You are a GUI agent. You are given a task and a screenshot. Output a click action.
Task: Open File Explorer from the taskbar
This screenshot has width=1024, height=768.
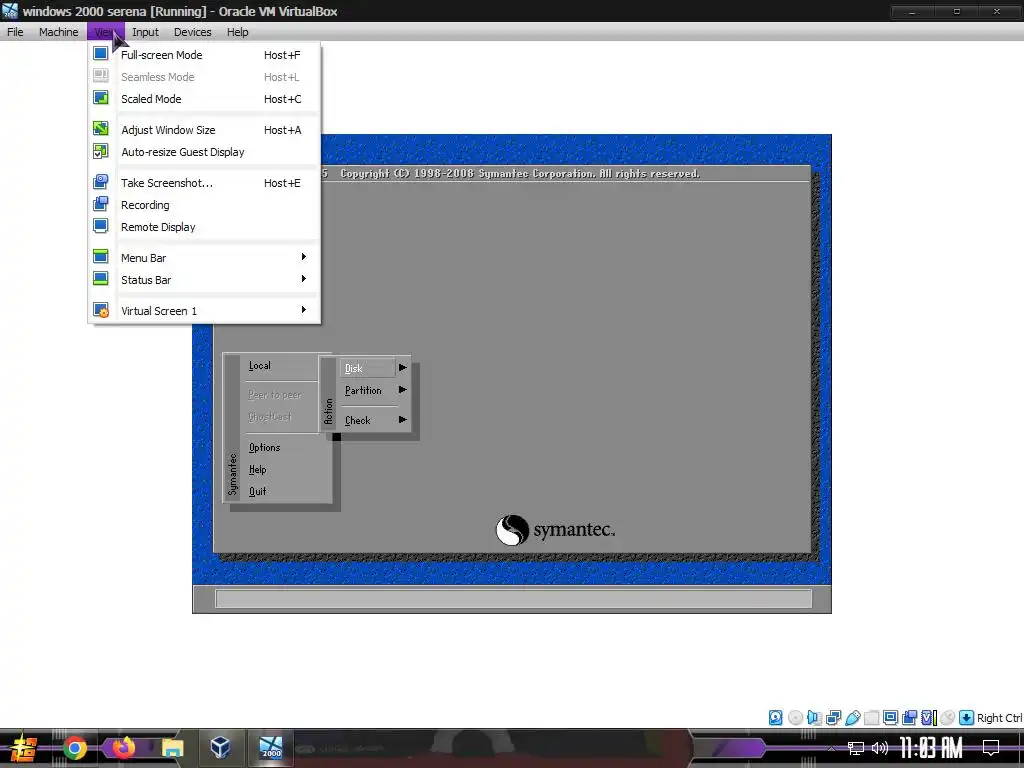(x=172, y=748)
